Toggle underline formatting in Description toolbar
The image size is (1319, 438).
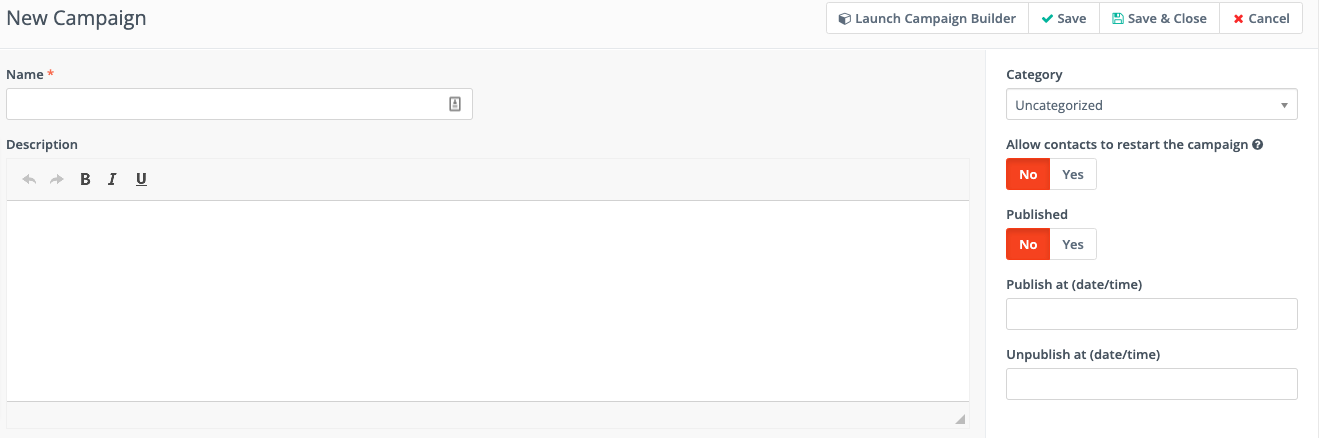pyautogui.click(x=141, y=179)
